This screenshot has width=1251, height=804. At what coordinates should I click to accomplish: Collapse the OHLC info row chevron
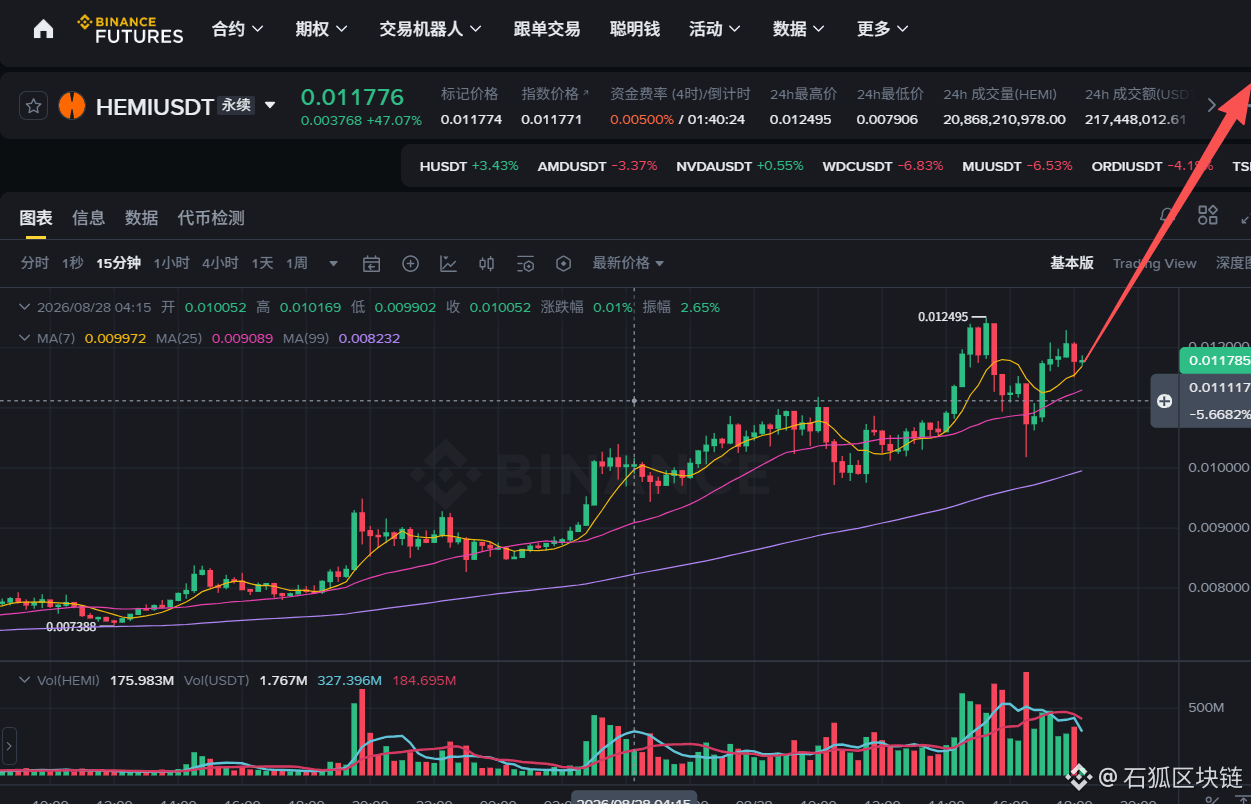(25, 307)
